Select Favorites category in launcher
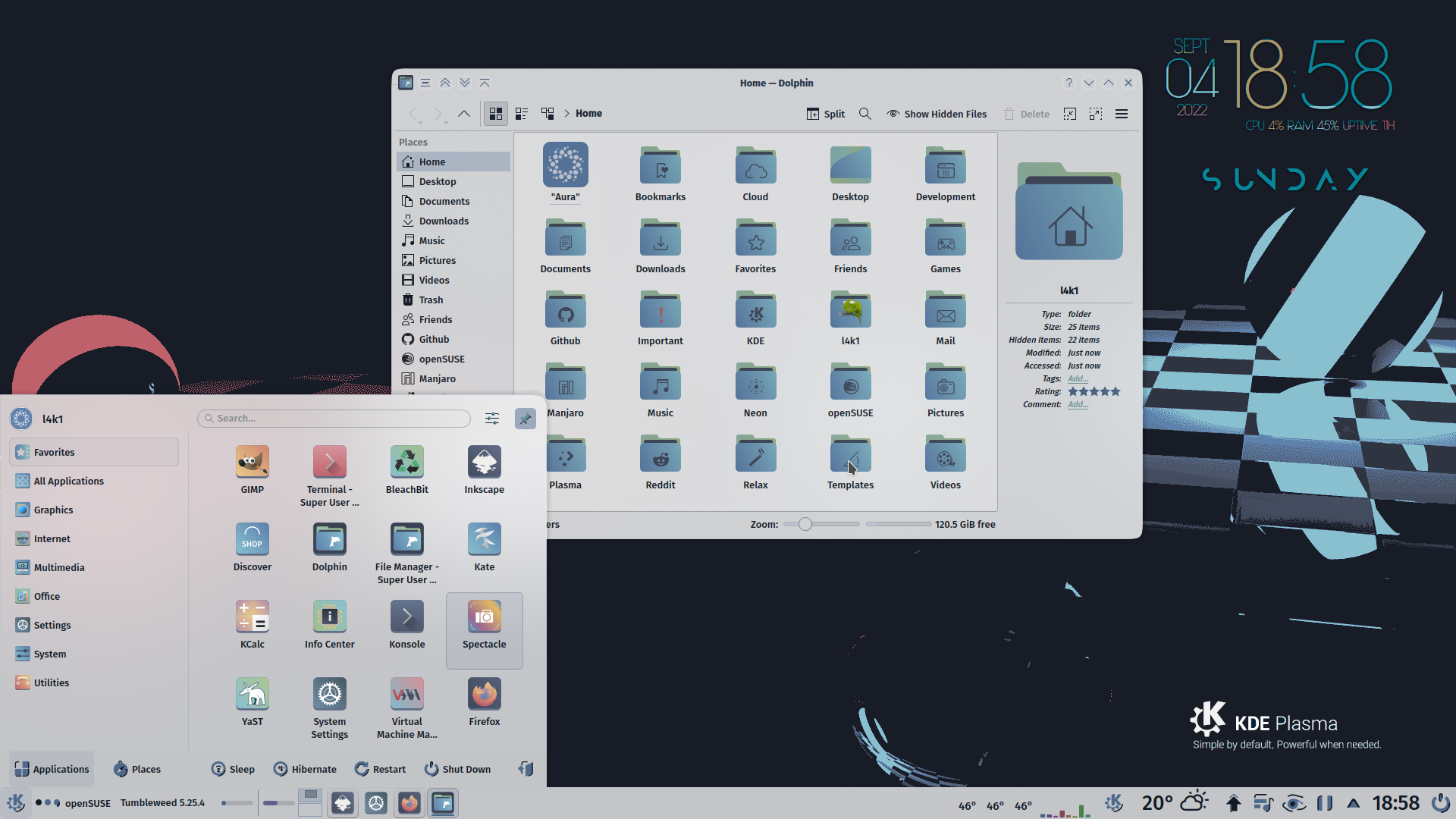This screenshot has height=819, width=1456. click(94, 452)
